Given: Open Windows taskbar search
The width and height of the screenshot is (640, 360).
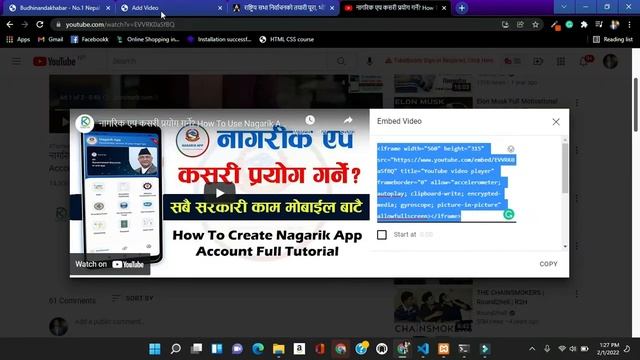Looking at the screenshot, I should [176, 349].
